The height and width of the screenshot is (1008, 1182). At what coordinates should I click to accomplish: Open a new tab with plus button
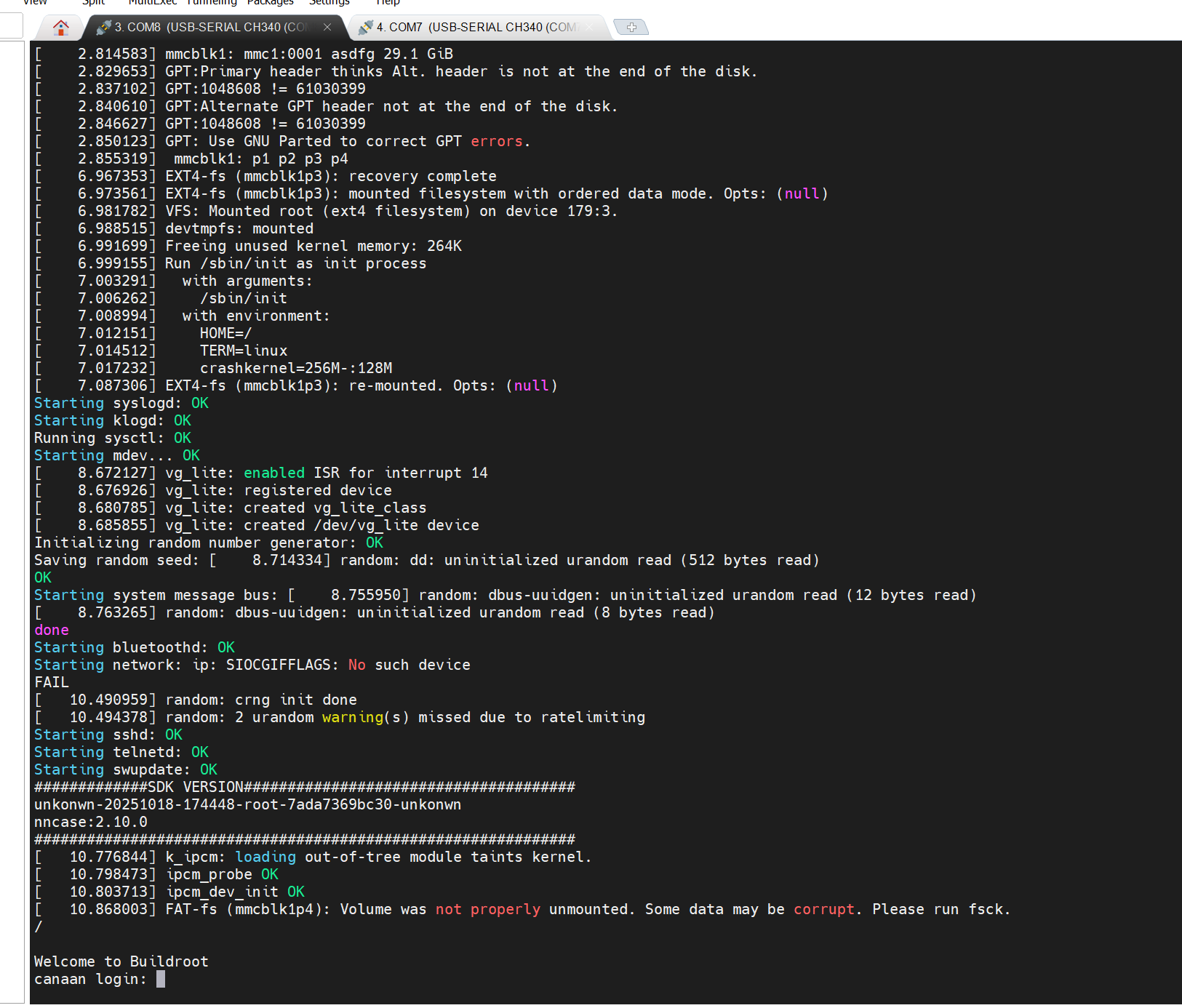click(x=631, y=27)
